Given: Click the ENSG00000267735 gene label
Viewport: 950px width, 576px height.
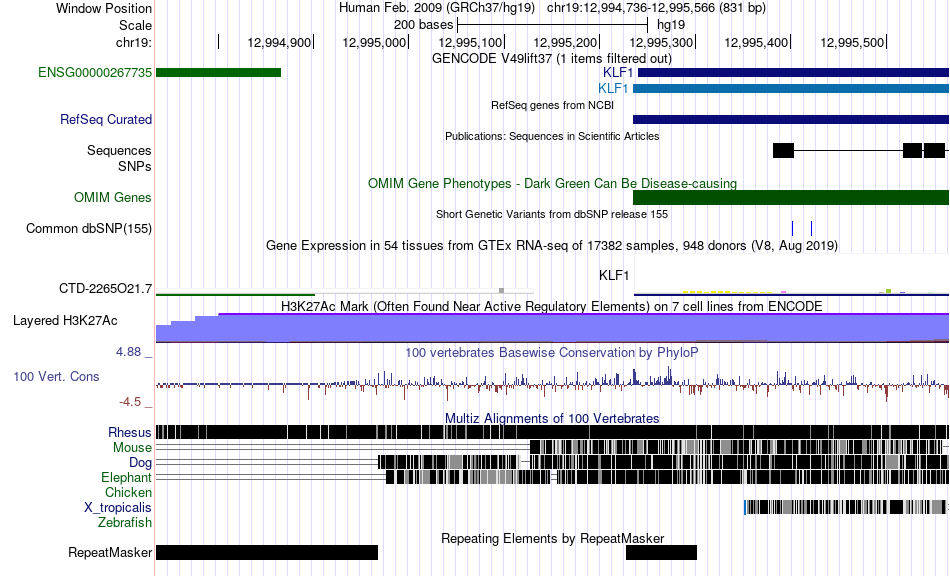Looking at the screenshot, I should pos(95,73).
